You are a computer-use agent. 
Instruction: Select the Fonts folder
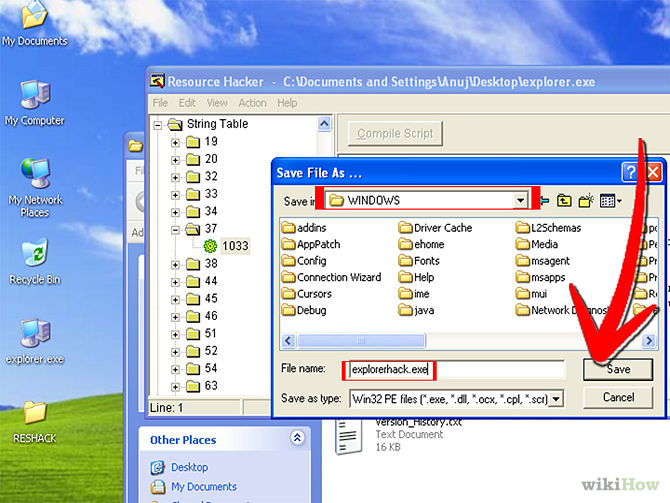point(419,261)
